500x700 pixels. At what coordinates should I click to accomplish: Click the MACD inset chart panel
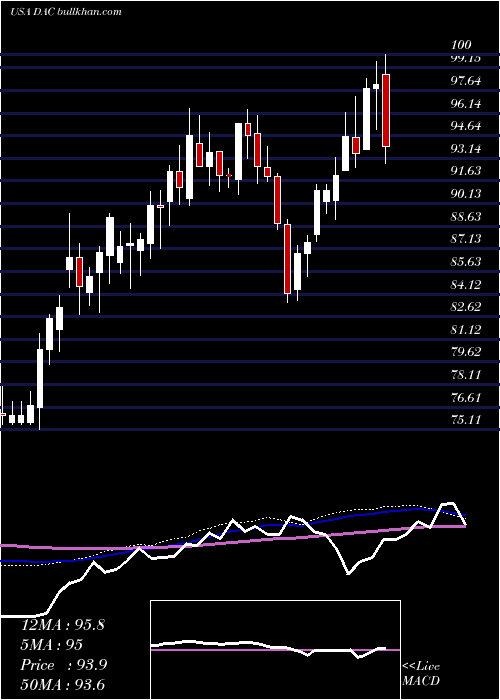click(275, 650)
